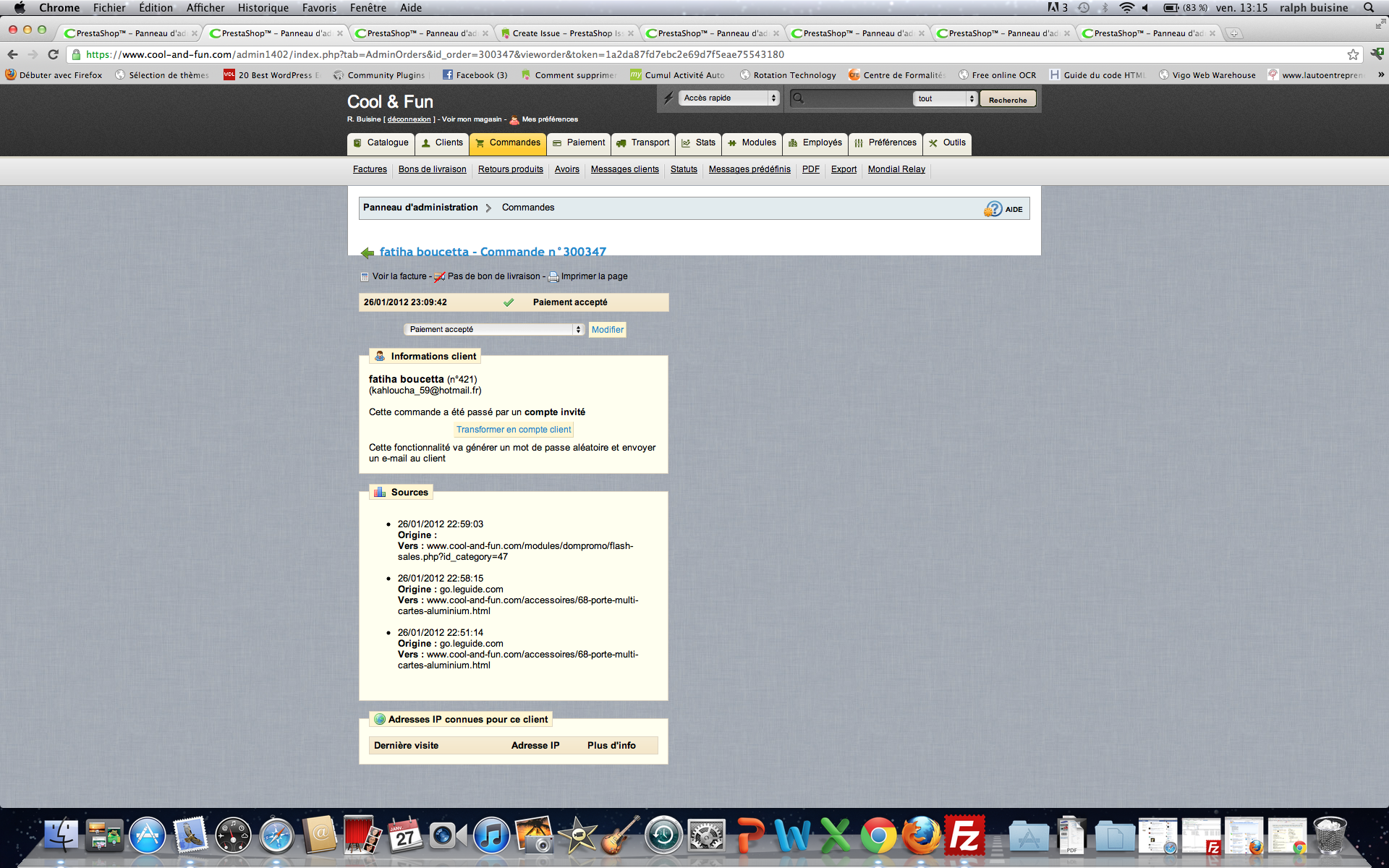Open the Outils tab
This screenshot has height=868, width=1389.
point(947,143)
